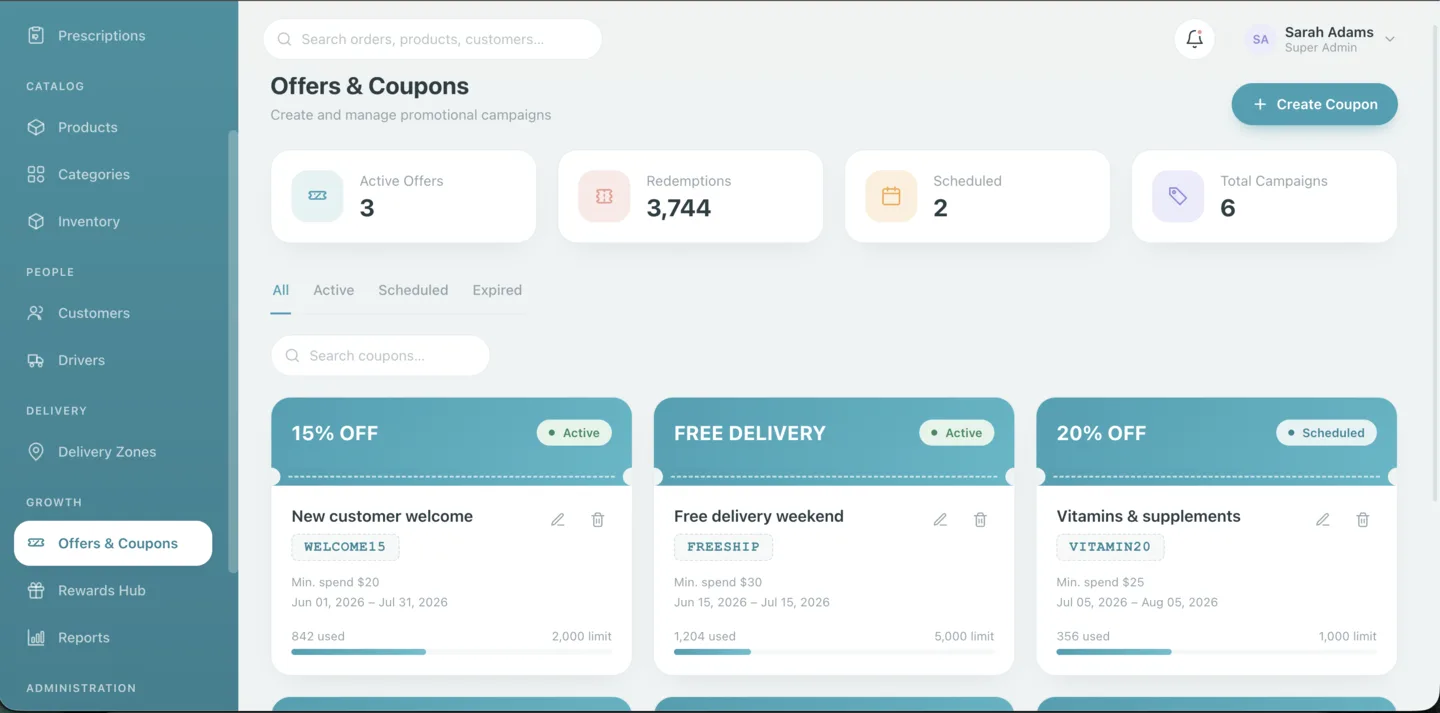
Task: Click the FREESHIP usage progress bar
Action: [834, 652]
